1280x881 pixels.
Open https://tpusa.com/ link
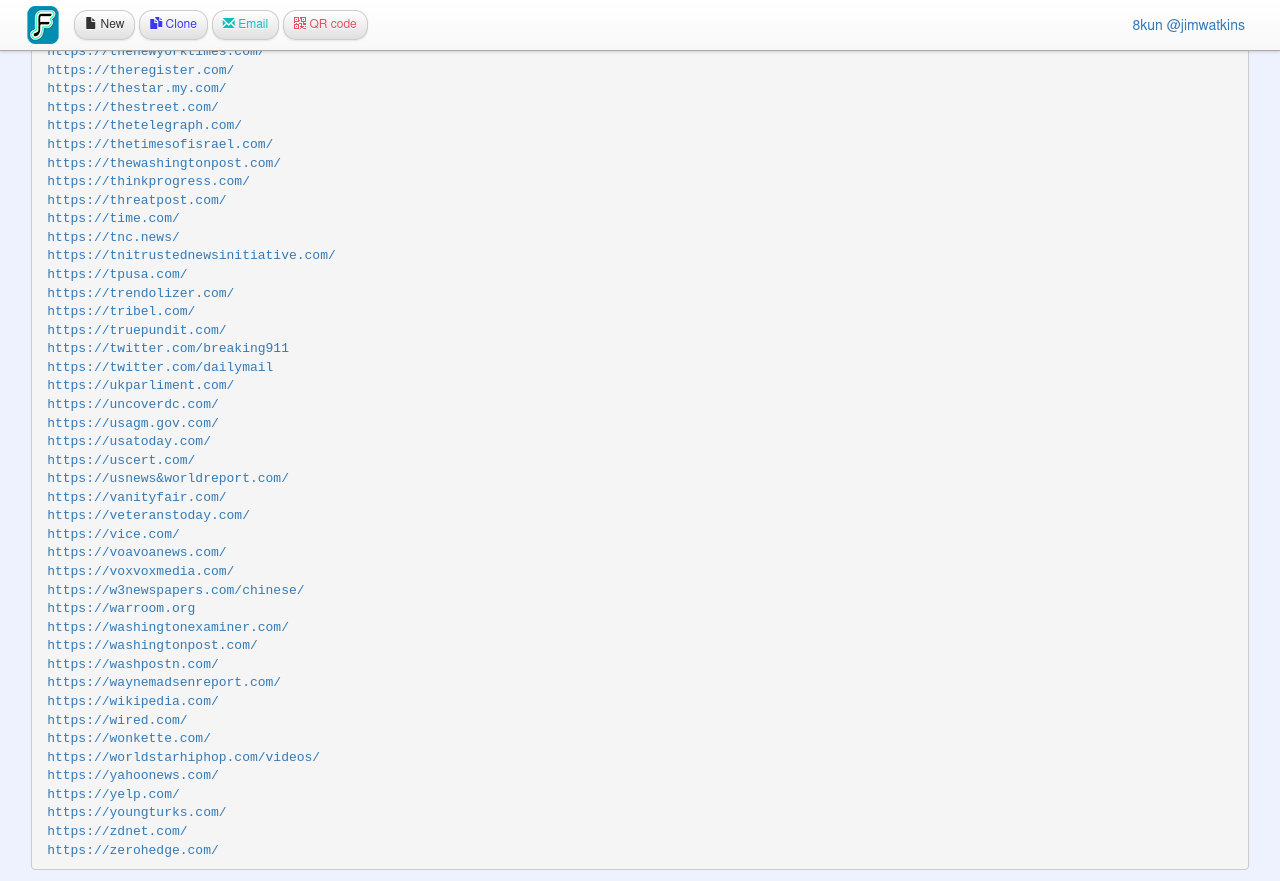click(x=118, y=274)
